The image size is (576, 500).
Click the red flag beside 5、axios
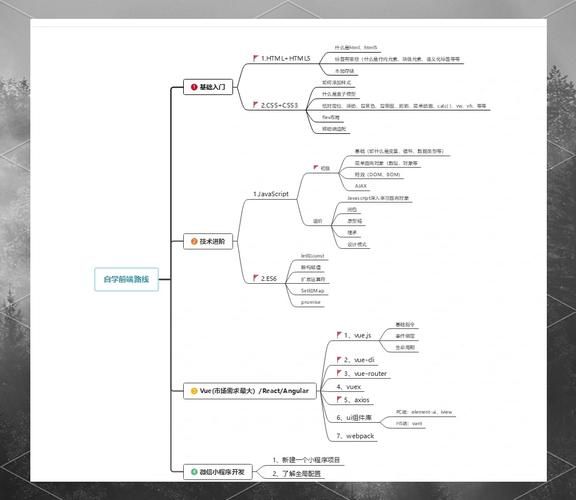[x=339, y=399]
